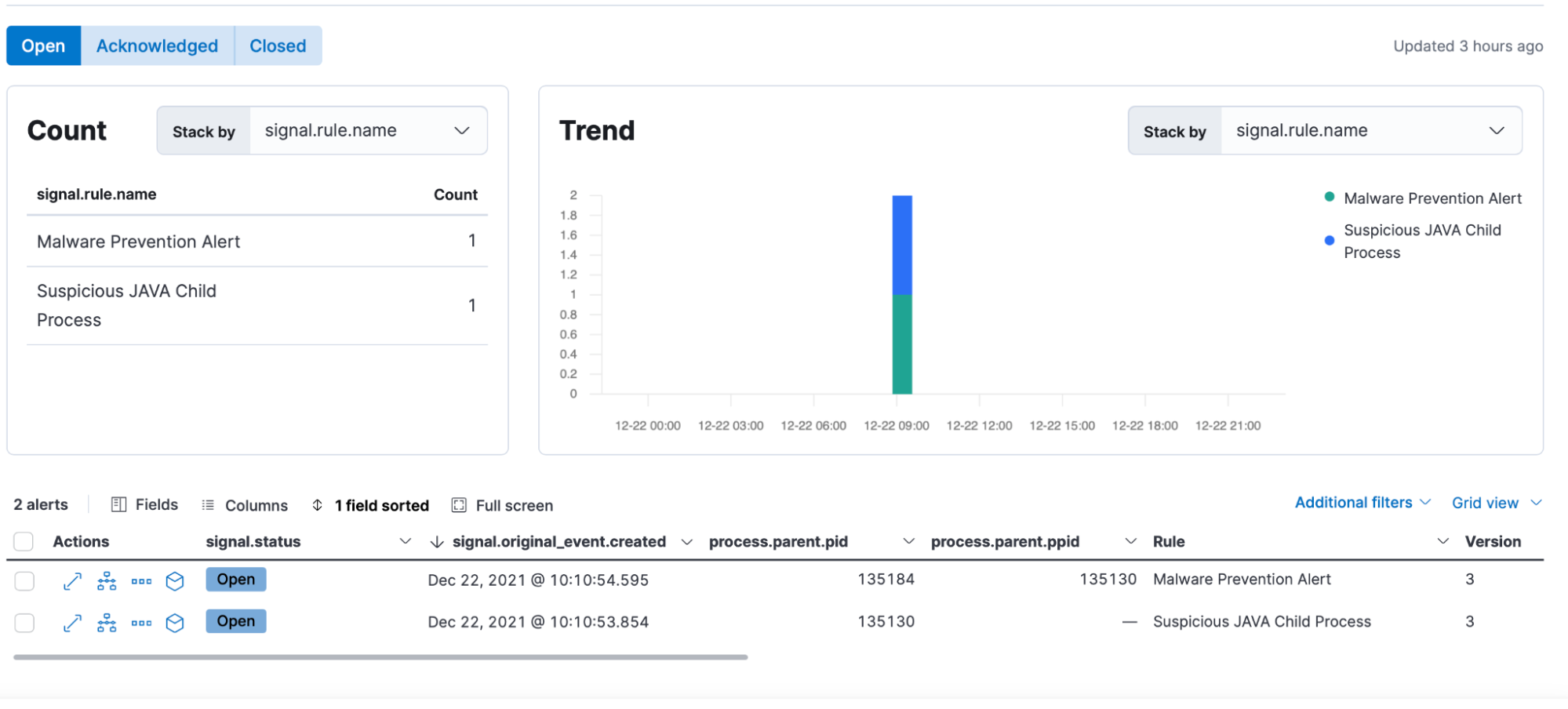Open process.parent.ppid column options chevron
Viewport: 1568px width, 709px height.
point(1131,541)
